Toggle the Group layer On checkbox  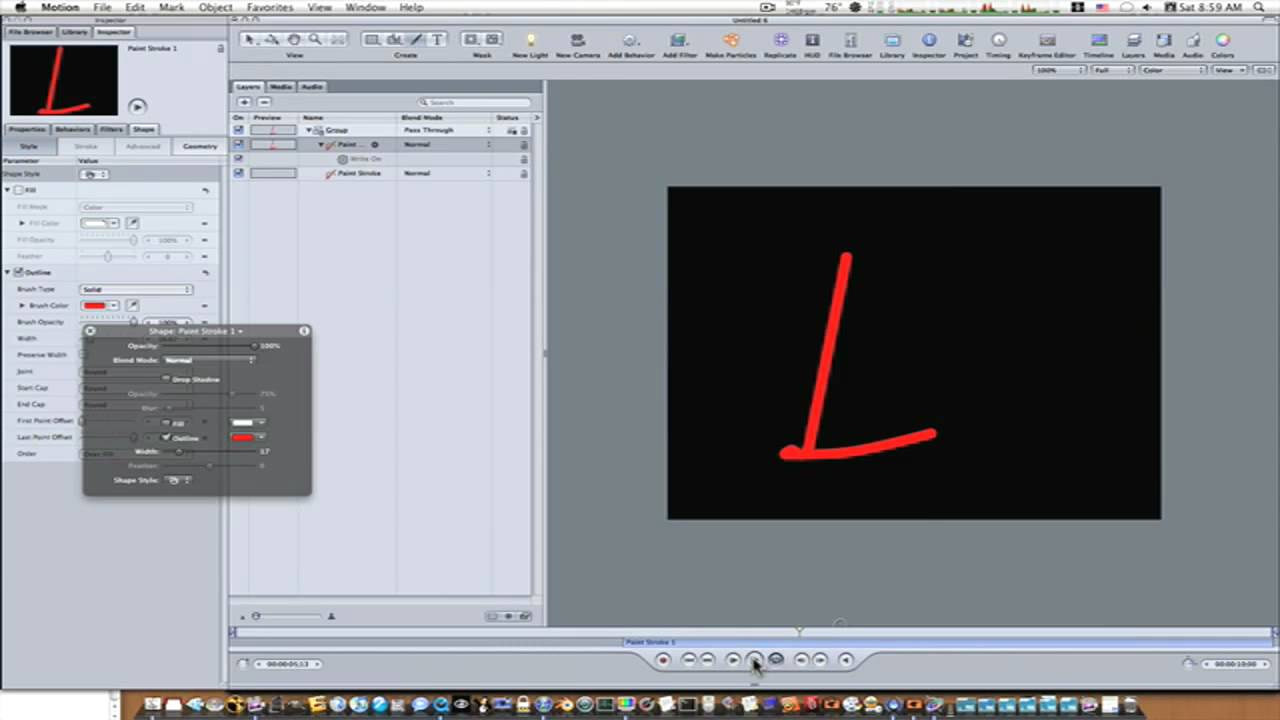pos(238,130)
